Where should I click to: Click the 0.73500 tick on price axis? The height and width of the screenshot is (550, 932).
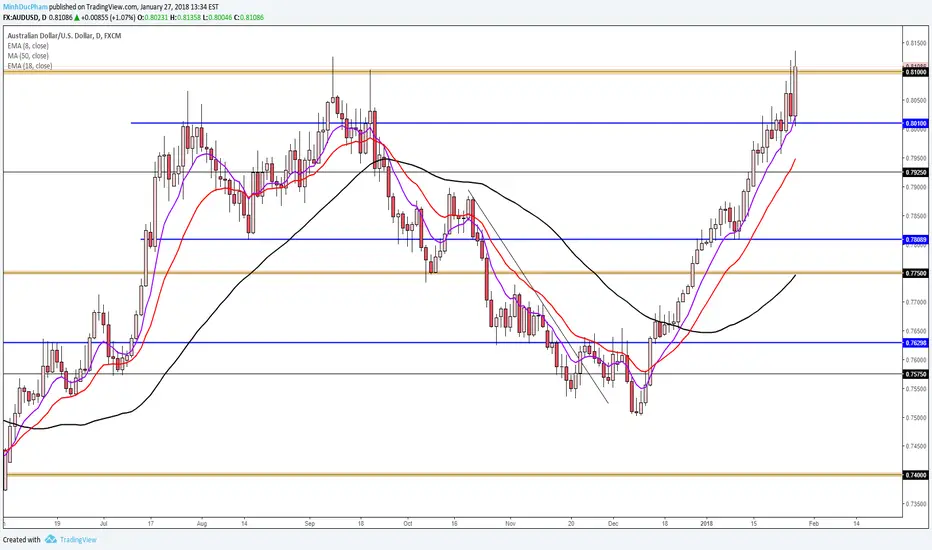point(915,504)
